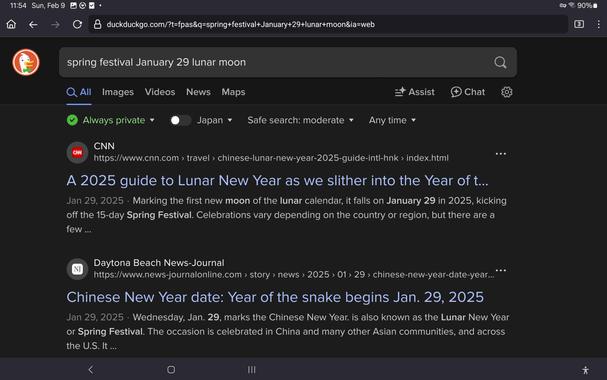This screenshot has width=607, height=380.
Task: Click the CNN favicon icon
Action: (x=77, y=152)
